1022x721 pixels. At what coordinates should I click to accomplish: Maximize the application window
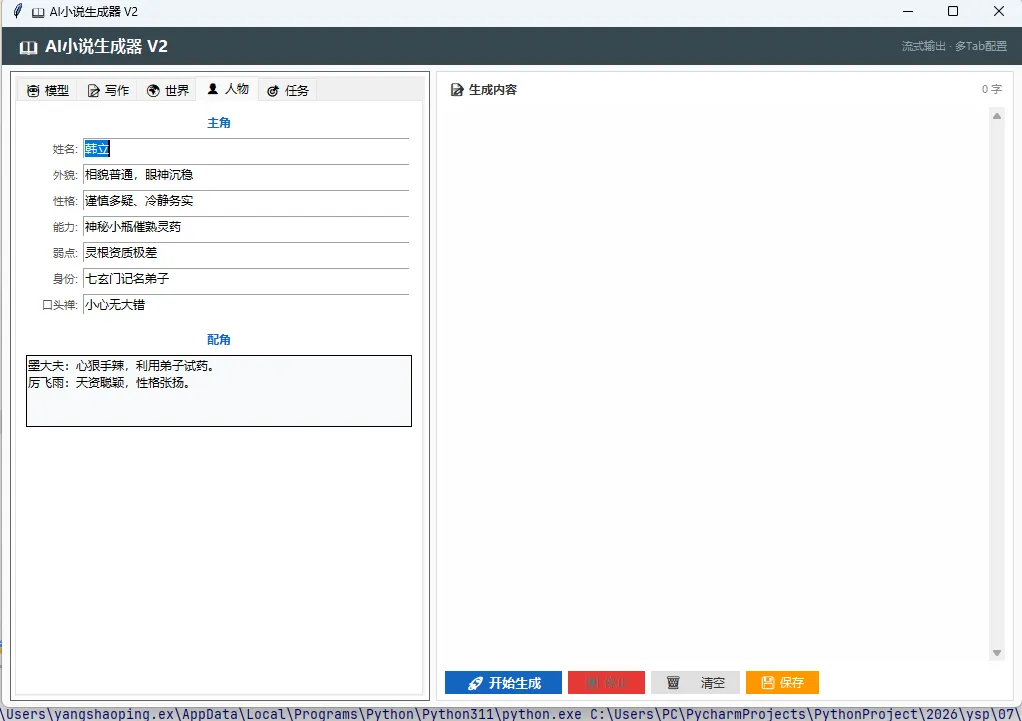(953, 11)
